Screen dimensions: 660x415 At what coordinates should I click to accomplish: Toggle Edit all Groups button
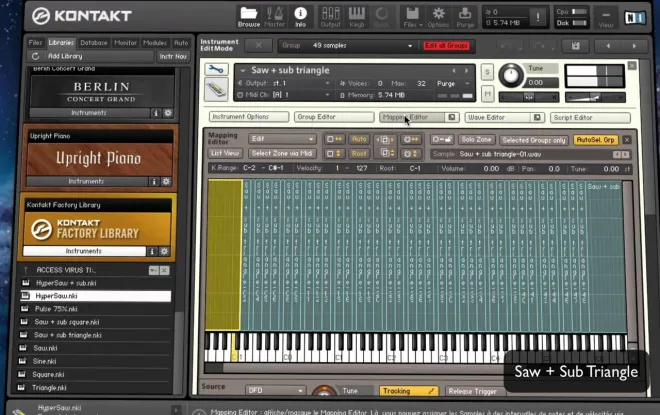446,46
